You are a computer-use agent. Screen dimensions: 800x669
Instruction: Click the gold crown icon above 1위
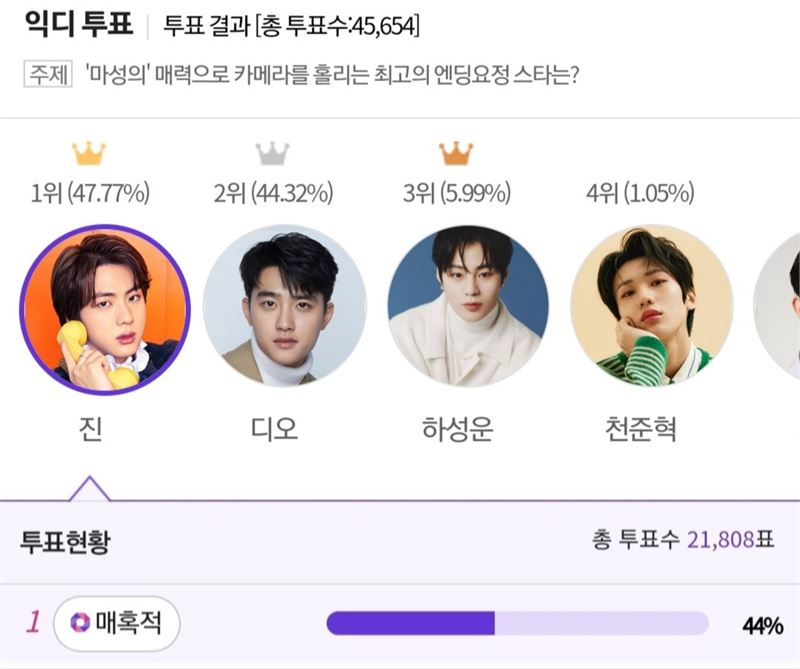pyautogui.click(x=89, y=153)
